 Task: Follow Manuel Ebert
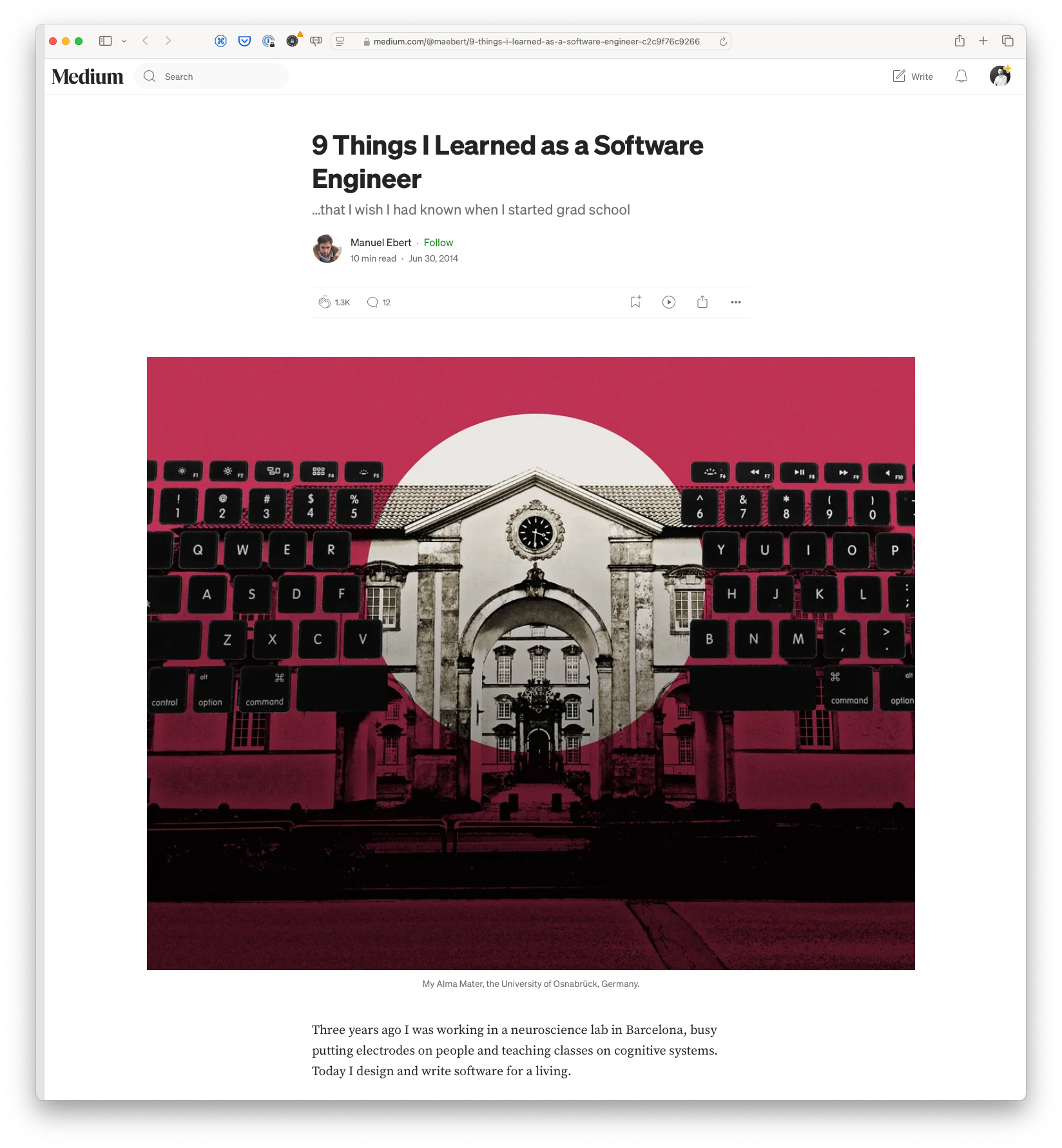click(439, 242)
